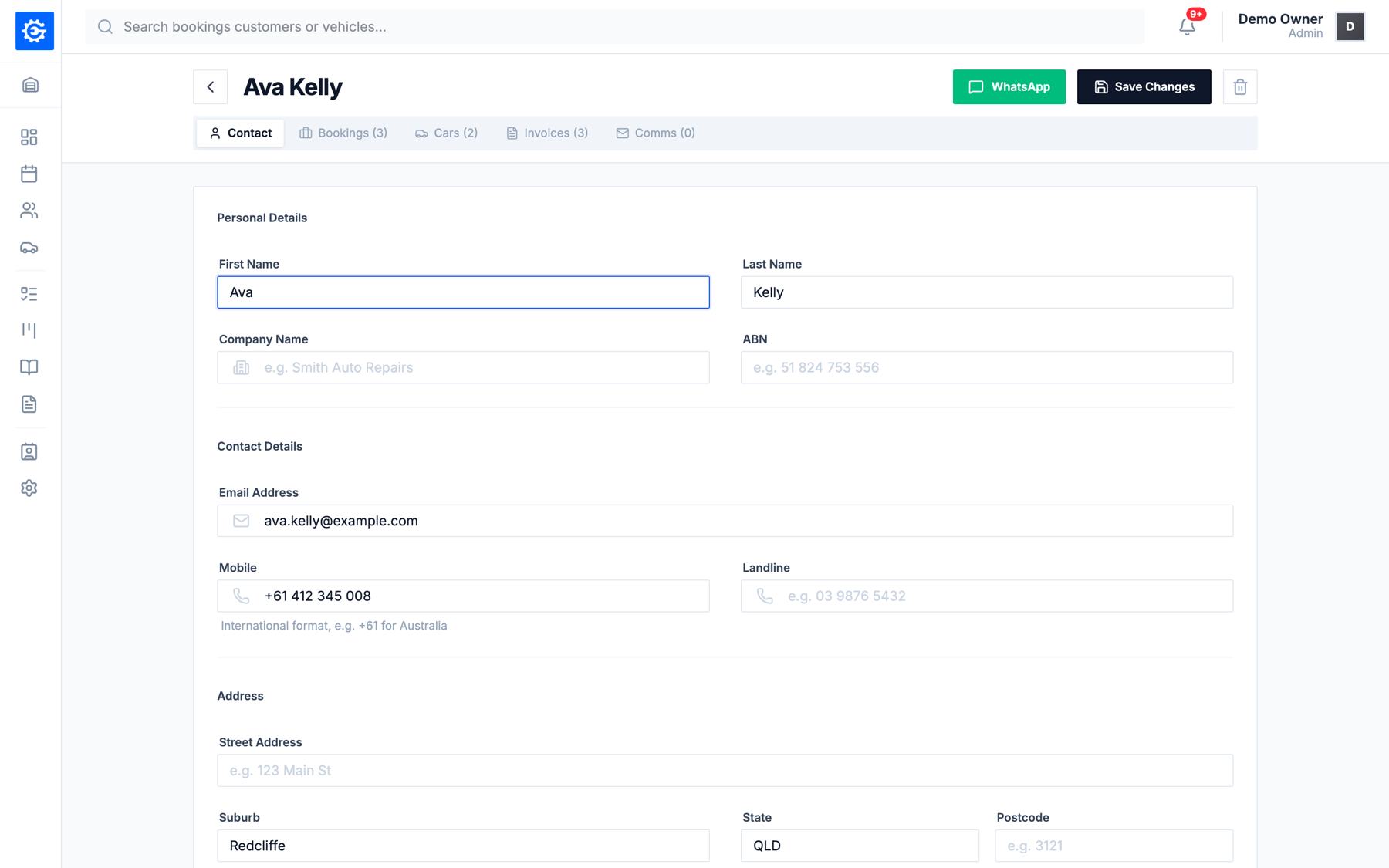Open the kanban board icon
Screen dimensions: 1389x868
[29, 330]
